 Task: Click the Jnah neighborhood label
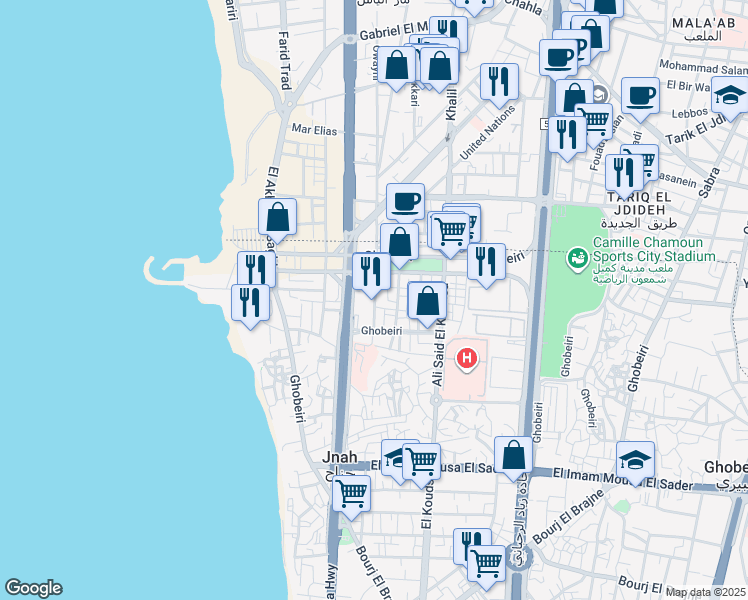click(339, 456)
